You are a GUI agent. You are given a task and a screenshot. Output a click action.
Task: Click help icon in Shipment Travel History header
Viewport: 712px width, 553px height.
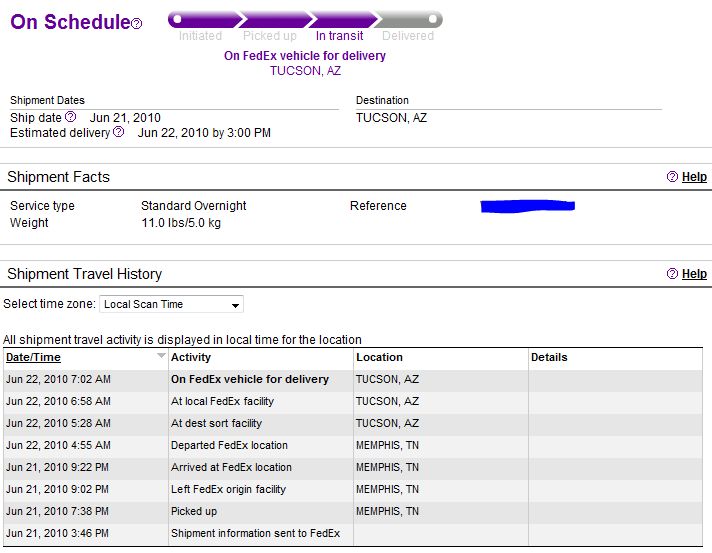pyautogui.click(x=672, y=273)
